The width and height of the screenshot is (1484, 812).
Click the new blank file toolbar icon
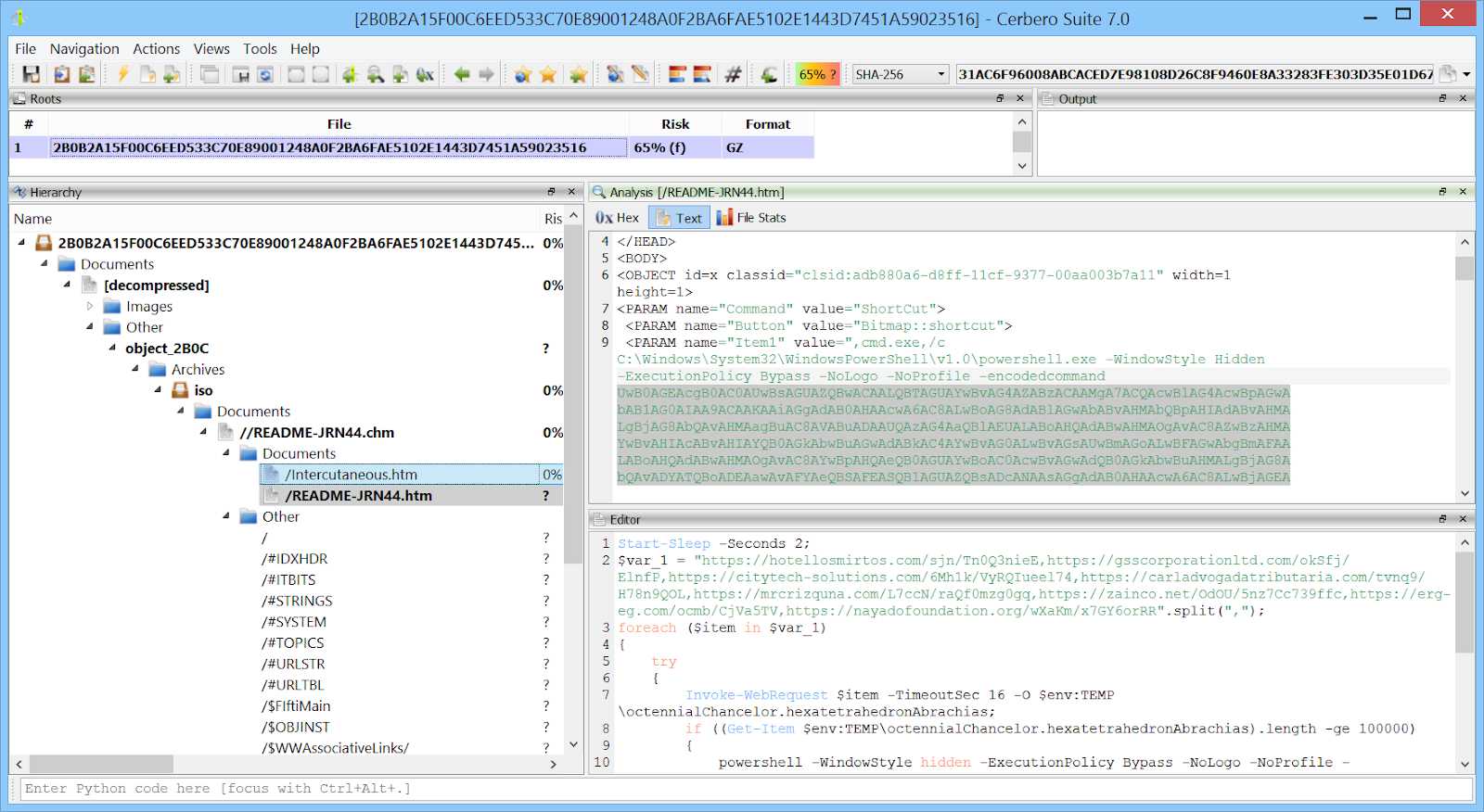pyautogui.click(x=147, y=74)
